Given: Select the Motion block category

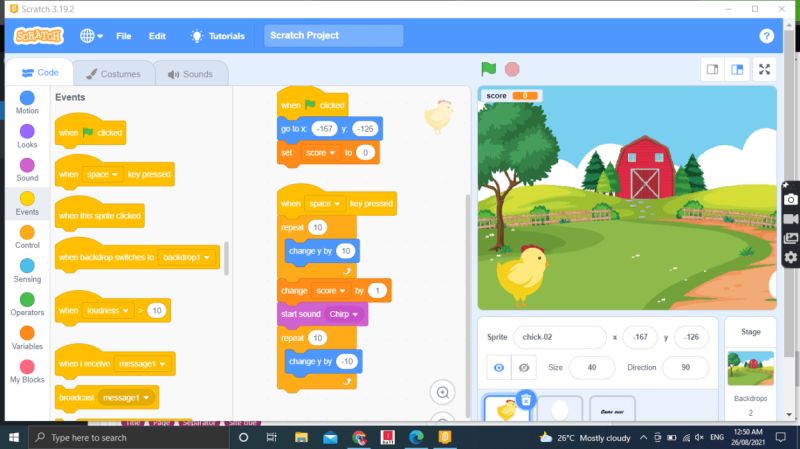Looking at the screenshot, I should [27, 103].
